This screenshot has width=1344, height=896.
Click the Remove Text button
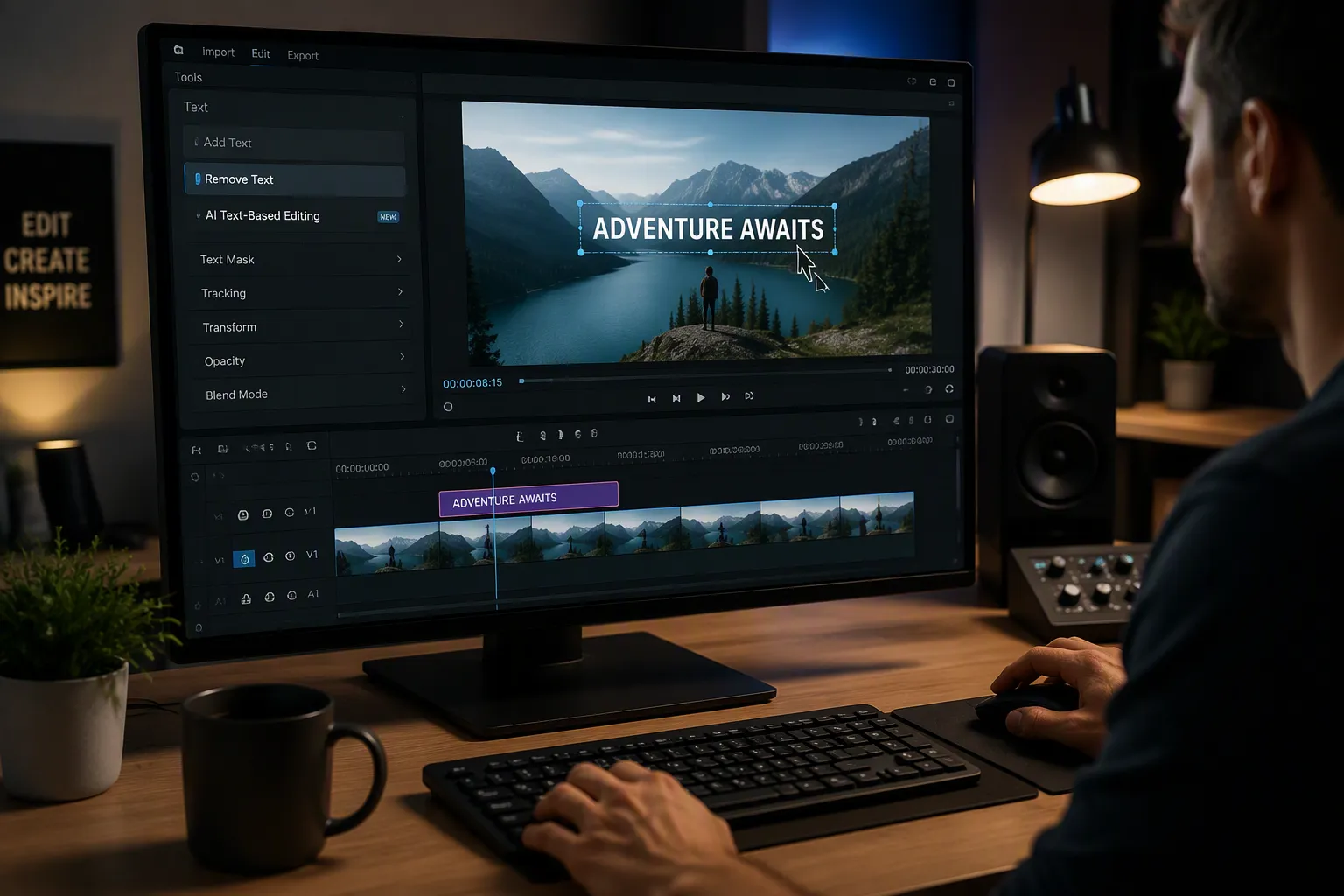point(295,179)
